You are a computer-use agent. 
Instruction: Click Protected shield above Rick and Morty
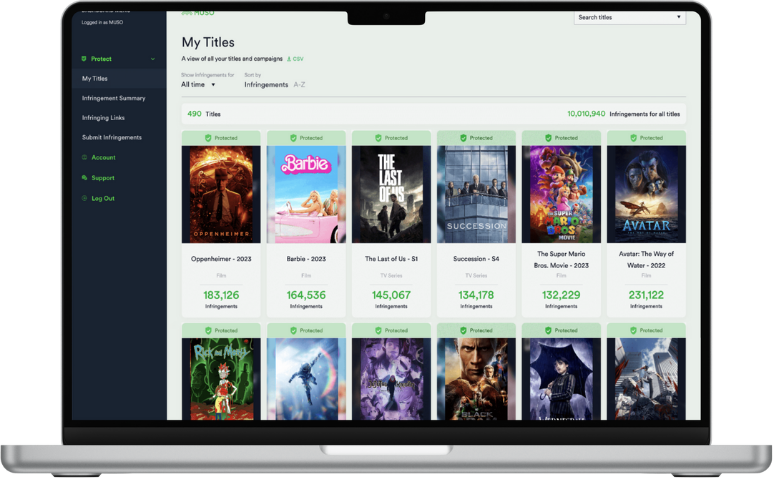(208, 331)
